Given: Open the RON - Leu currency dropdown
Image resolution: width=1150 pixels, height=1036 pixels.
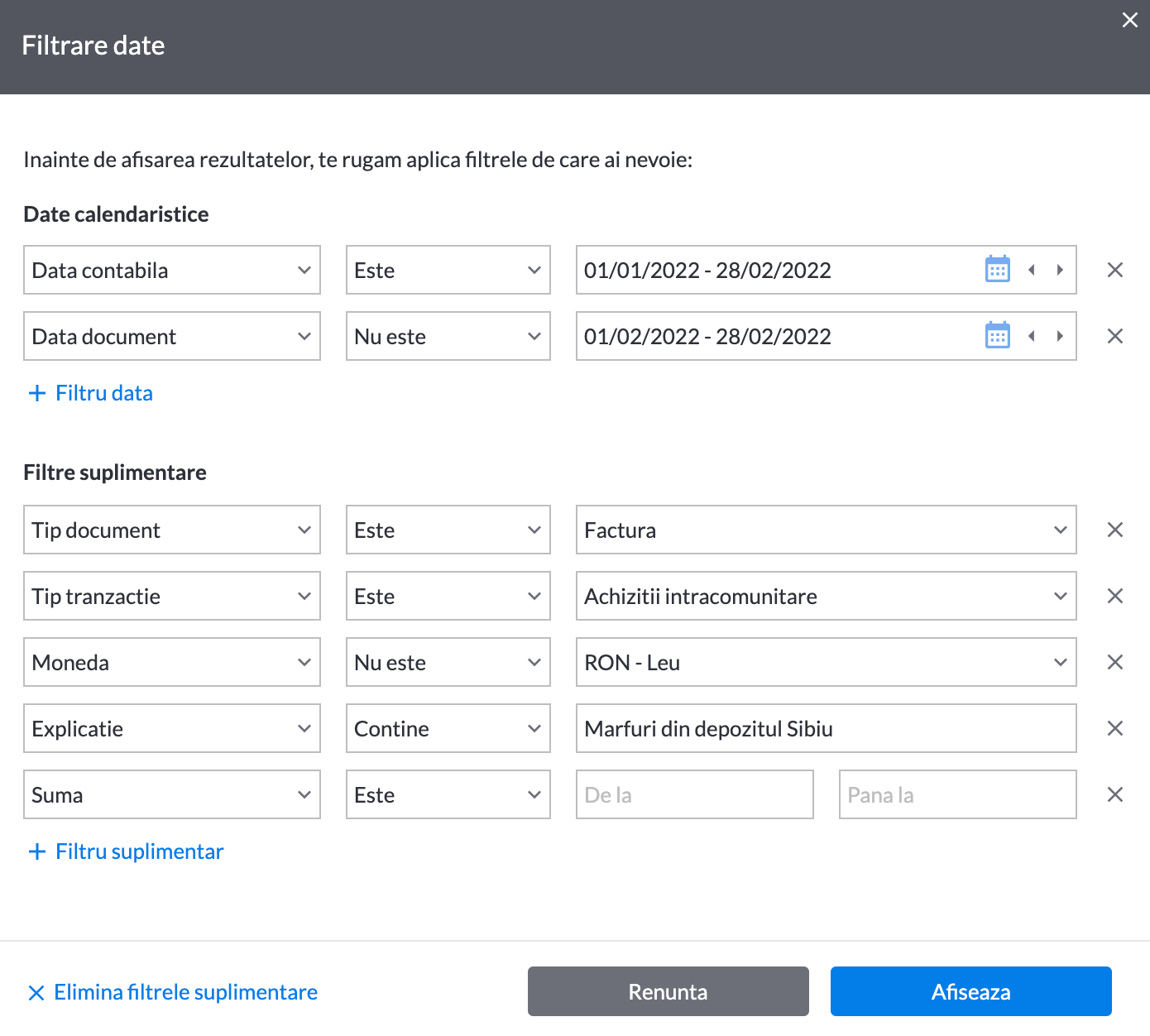Looking at the screenshot, I should point(827,662).
